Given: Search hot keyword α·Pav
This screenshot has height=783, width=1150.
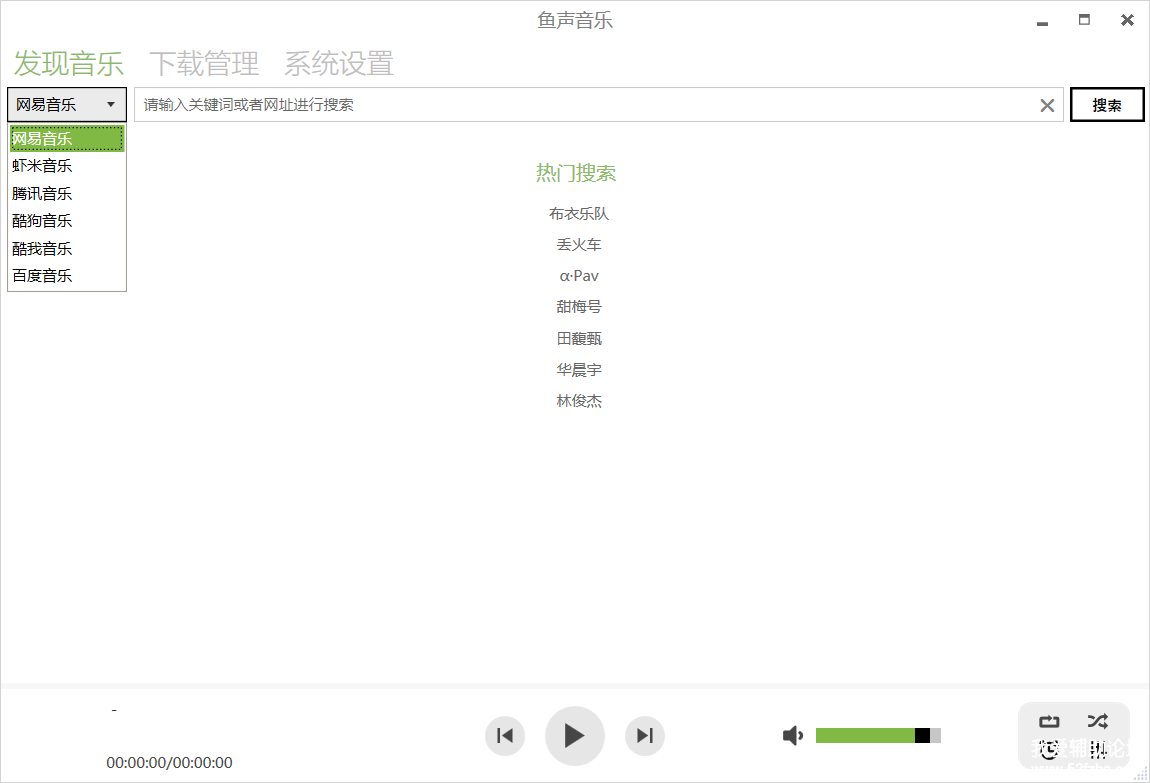Looking at the screenshot, I should coord(579,276).
